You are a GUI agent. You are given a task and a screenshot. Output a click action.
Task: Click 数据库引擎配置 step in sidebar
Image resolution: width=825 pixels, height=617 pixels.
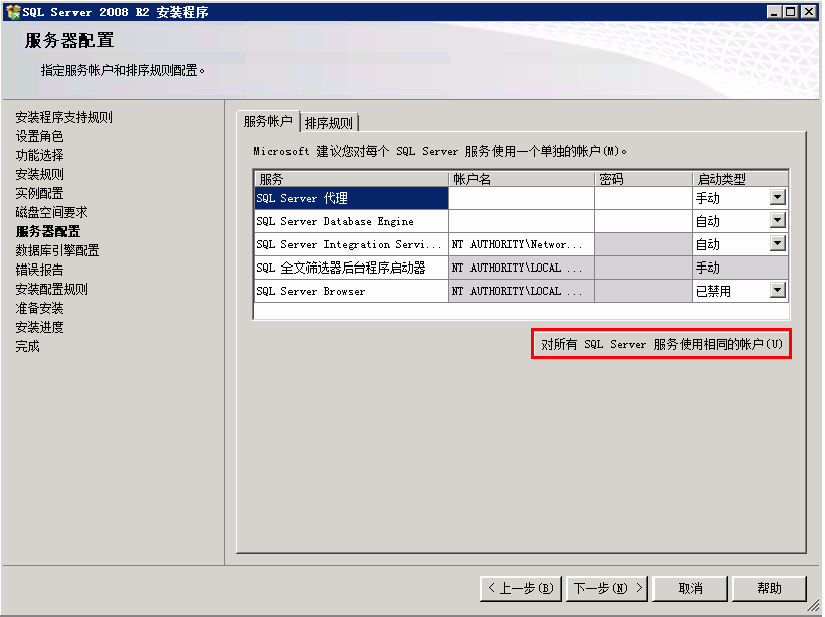point(57,250)
